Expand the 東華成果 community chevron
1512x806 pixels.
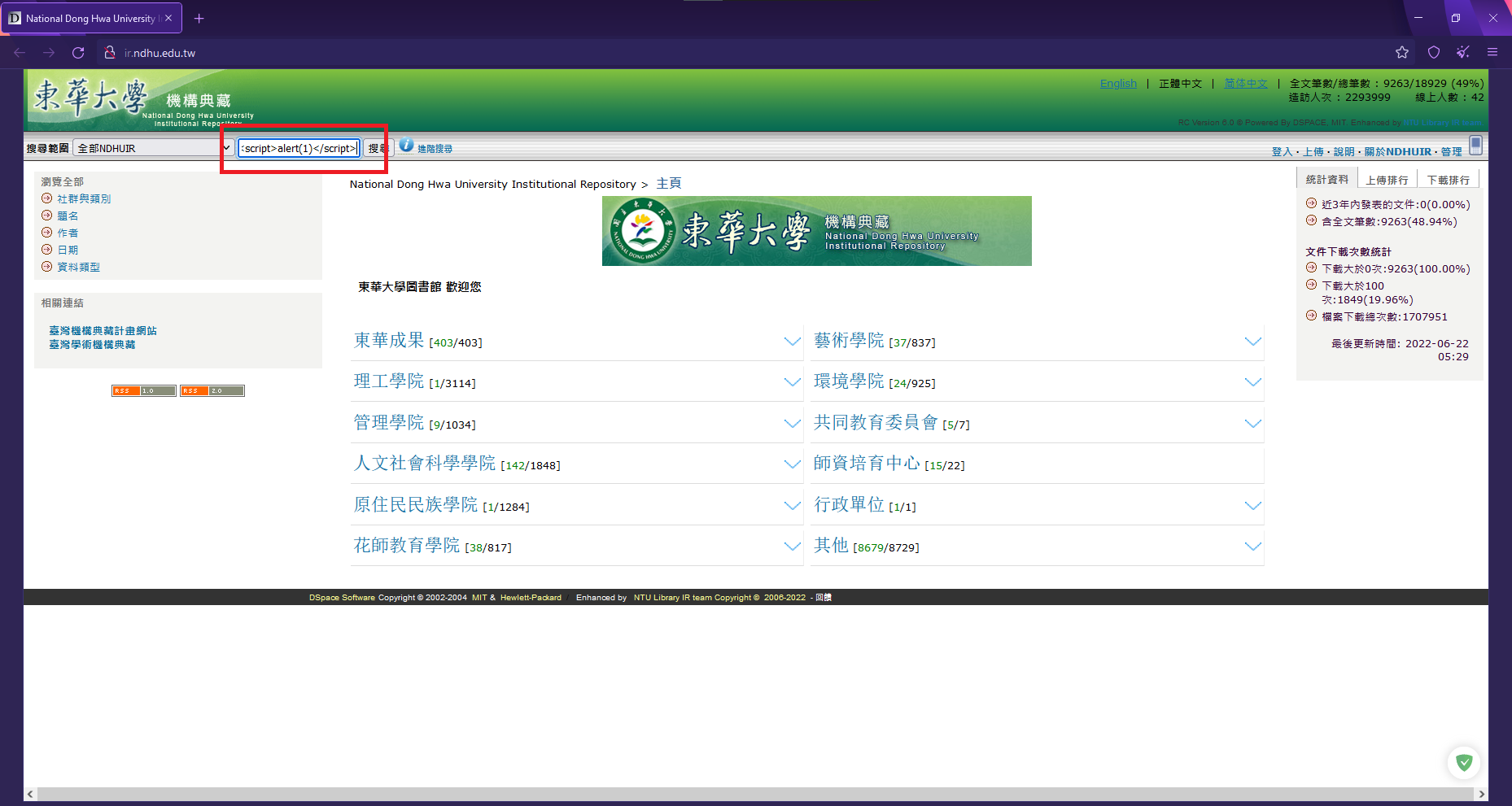(x=792, y=342)
